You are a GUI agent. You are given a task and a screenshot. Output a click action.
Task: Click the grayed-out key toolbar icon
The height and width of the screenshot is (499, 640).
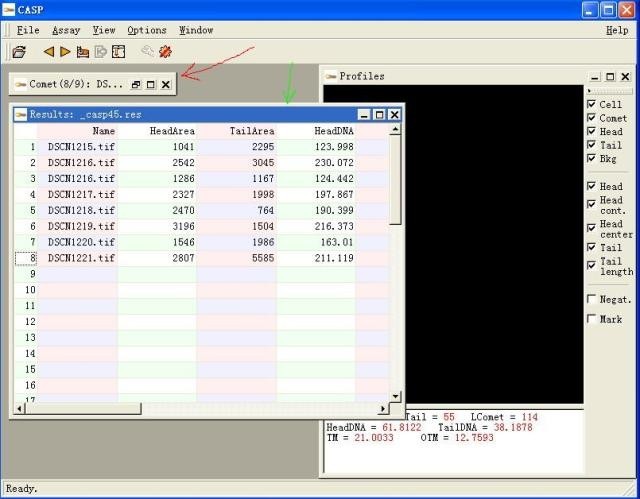148,52
